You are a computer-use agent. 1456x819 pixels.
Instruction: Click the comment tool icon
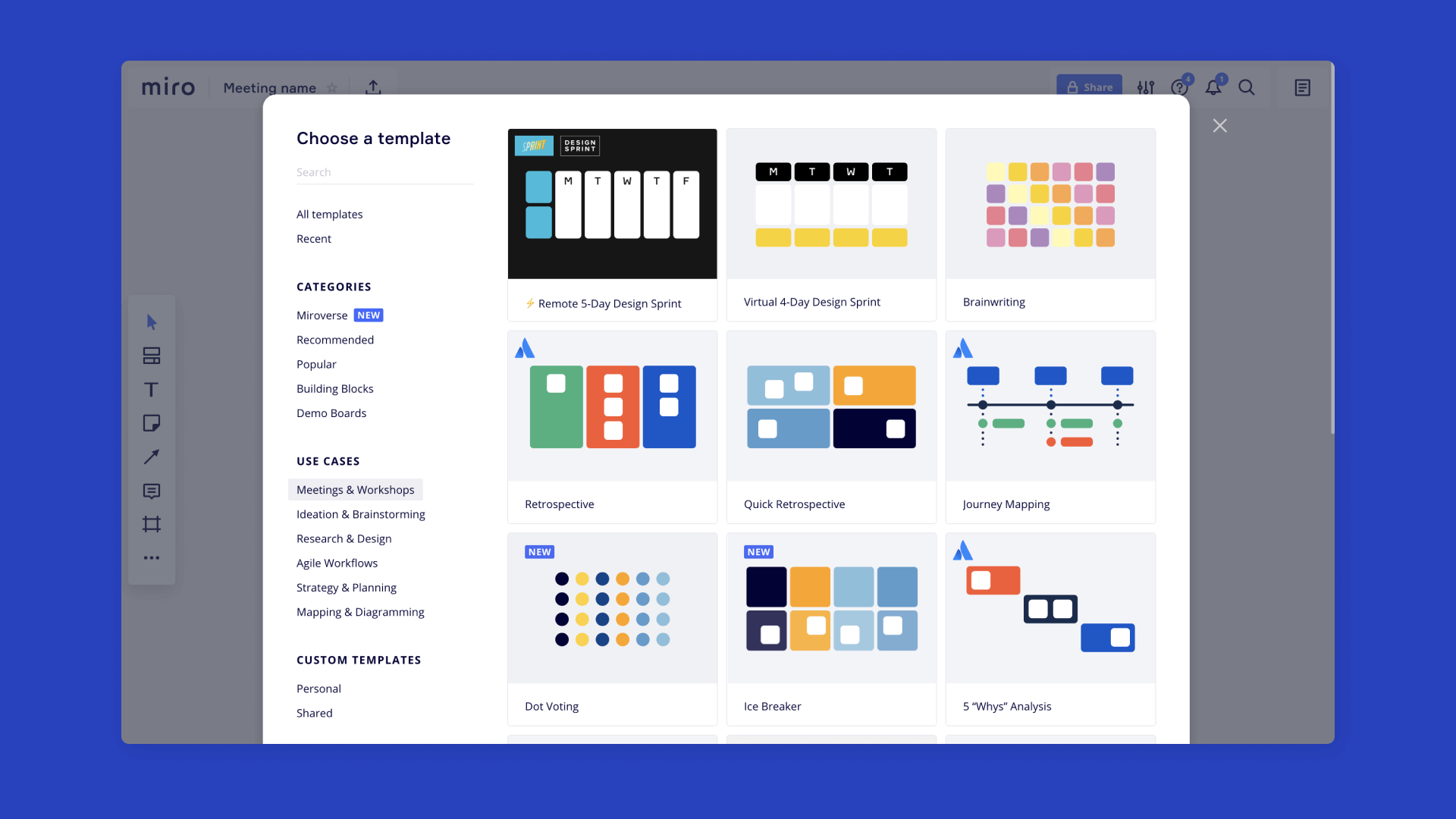152,490
